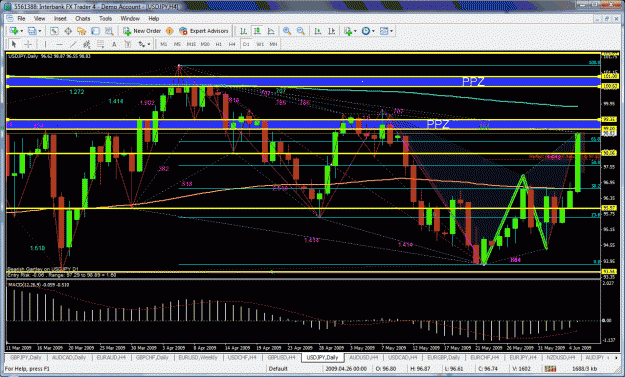Select the D1 daily timeframe button

point(246,44)
